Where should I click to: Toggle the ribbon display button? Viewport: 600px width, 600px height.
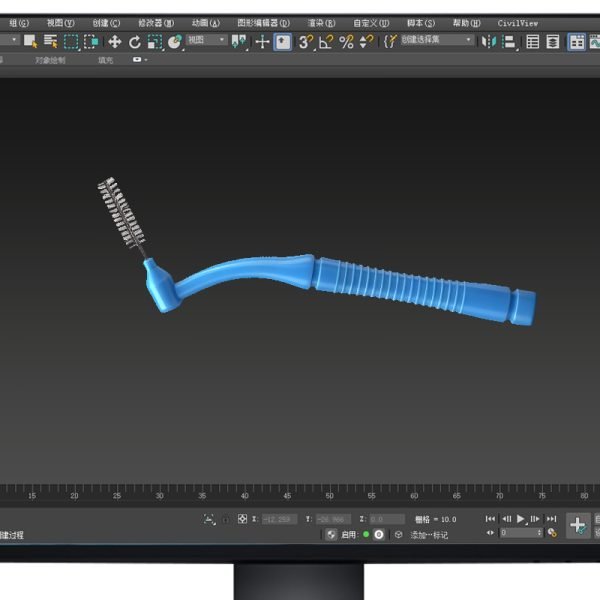pyautogui.click(x=577, y=42)
